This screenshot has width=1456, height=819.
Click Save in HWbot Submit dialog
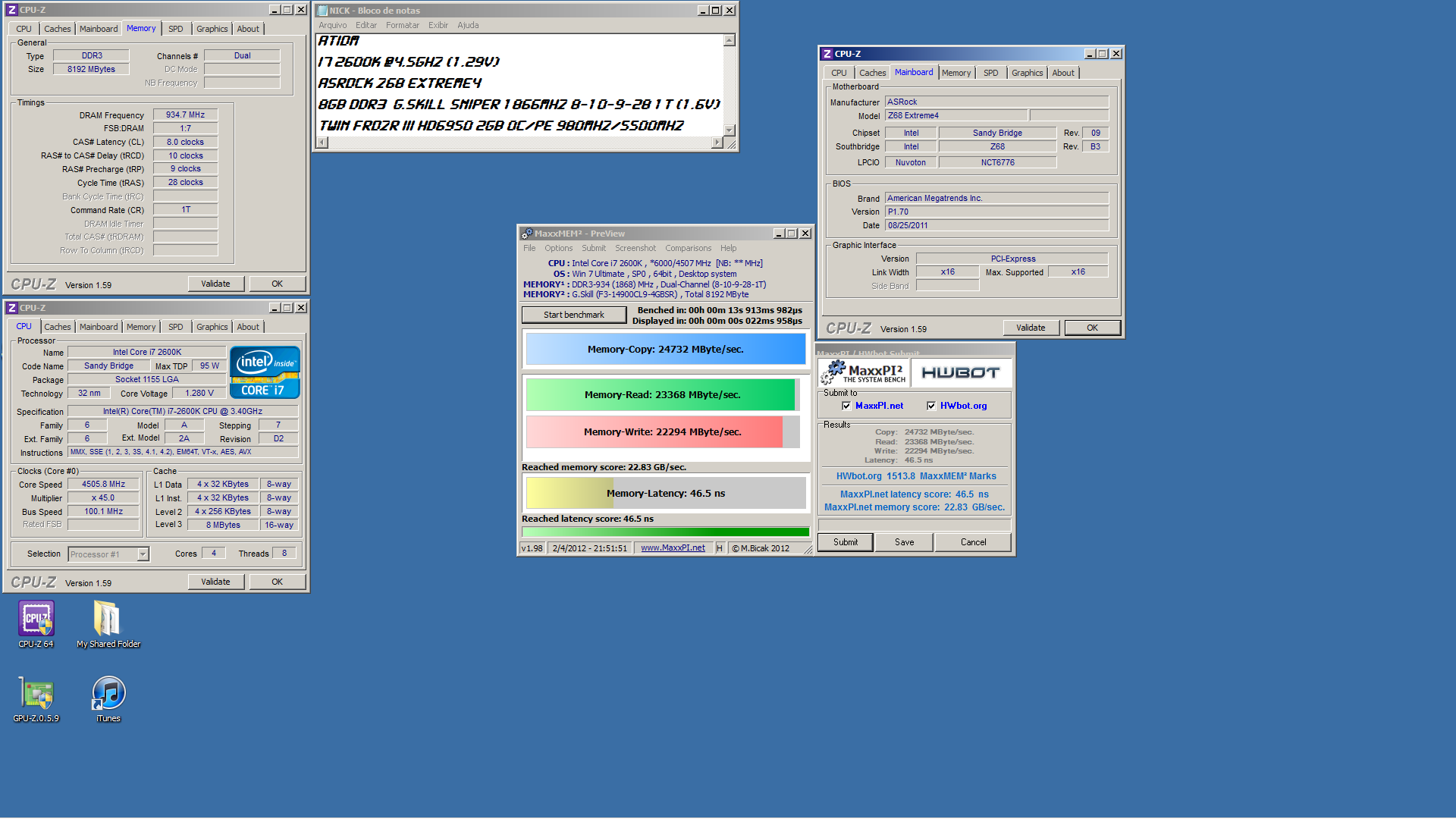tap(904, 542)
